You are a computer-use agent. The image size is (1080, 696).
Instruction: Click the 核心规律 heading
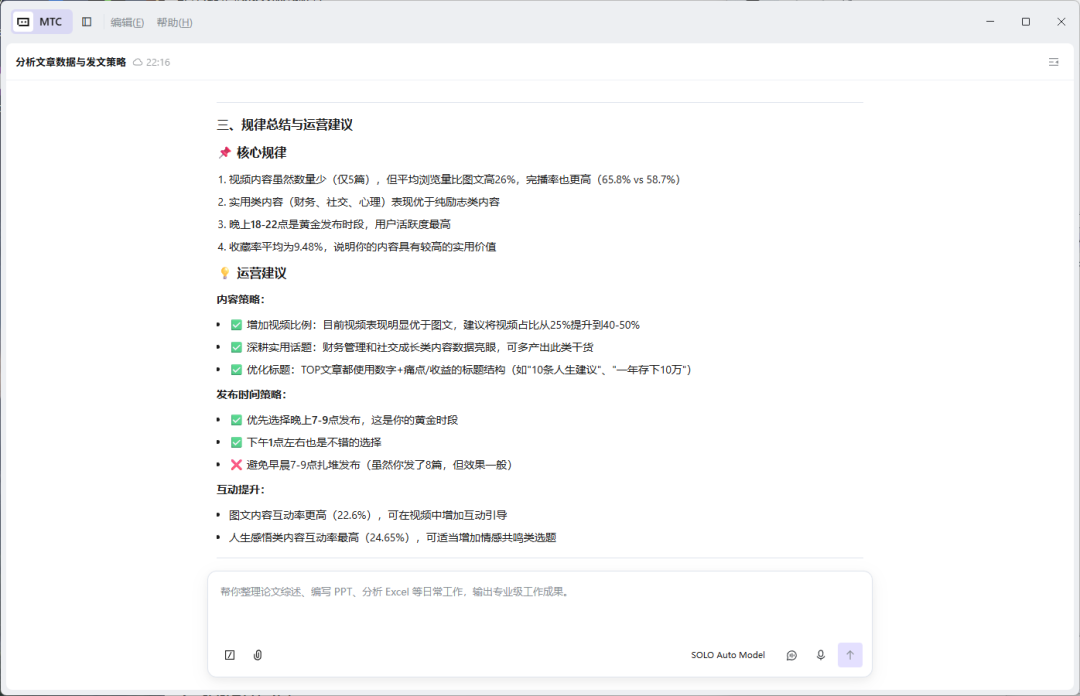click(x=262, y=152)
